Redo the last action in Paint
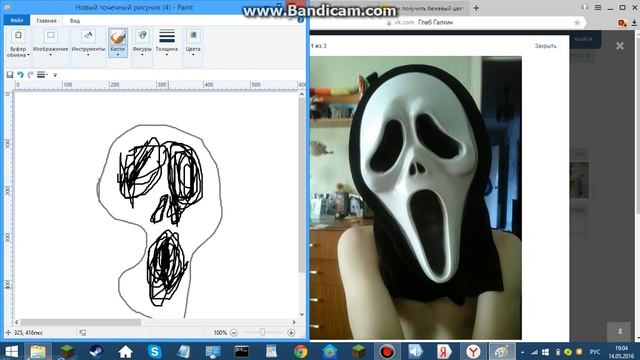640x360 pixels. coord(31,75)
